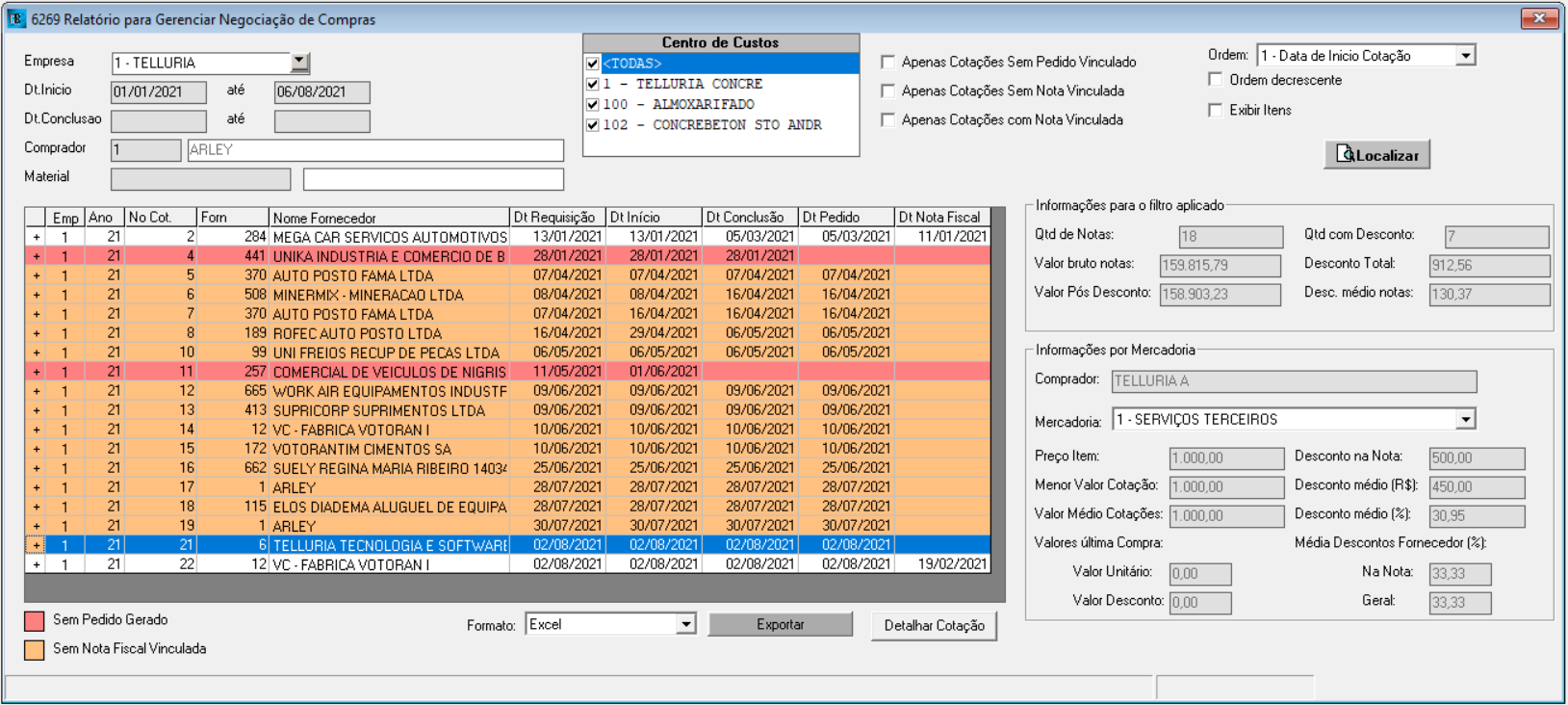Screen dimensions: 1568x705
Task: Open the Ordem dropdown
Action: (1465, 56)
